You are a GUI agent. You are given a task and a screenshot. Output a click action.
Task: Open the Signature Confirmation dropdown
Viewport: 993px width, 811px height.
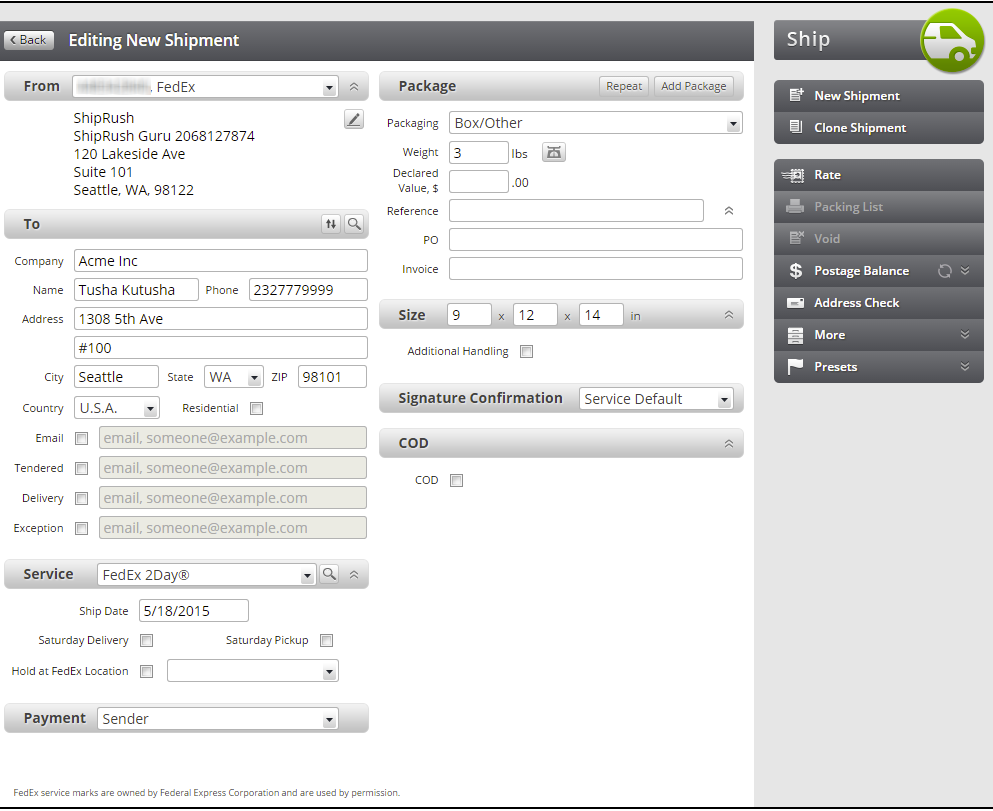coord(724,399)
